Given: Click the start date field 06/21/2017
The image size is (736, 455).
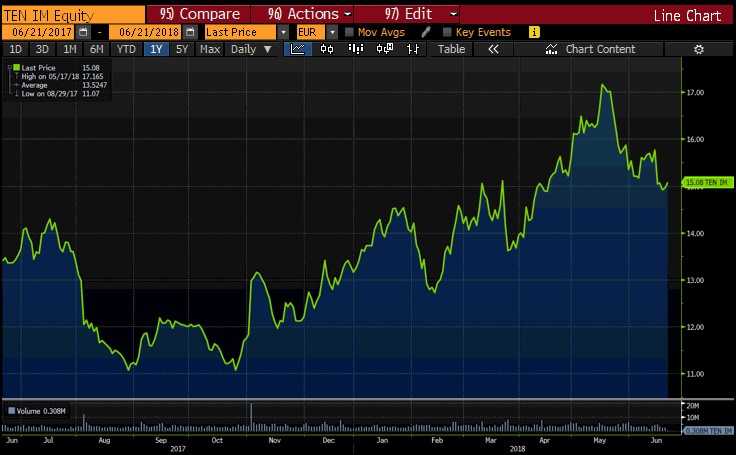Looking at the screenshot, I should pyautogui.click(x=40, y=32).
